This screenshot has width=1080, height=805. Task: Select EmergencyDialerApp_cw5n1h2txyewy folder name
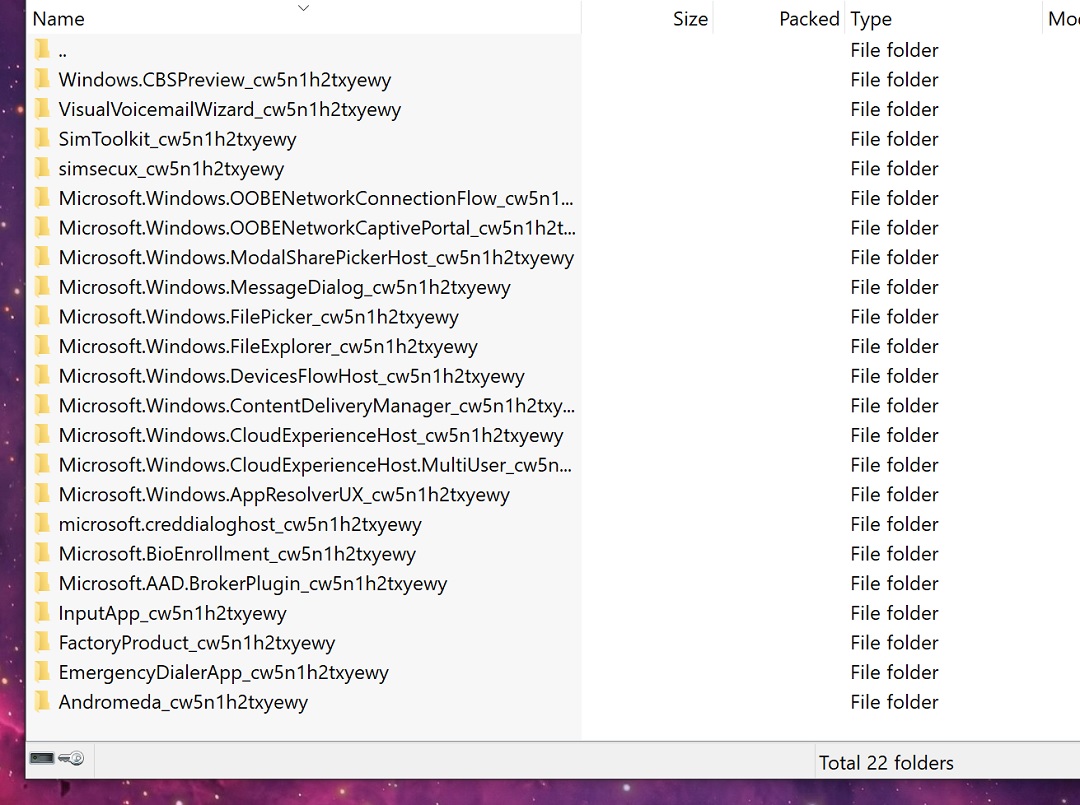point(223,673)
